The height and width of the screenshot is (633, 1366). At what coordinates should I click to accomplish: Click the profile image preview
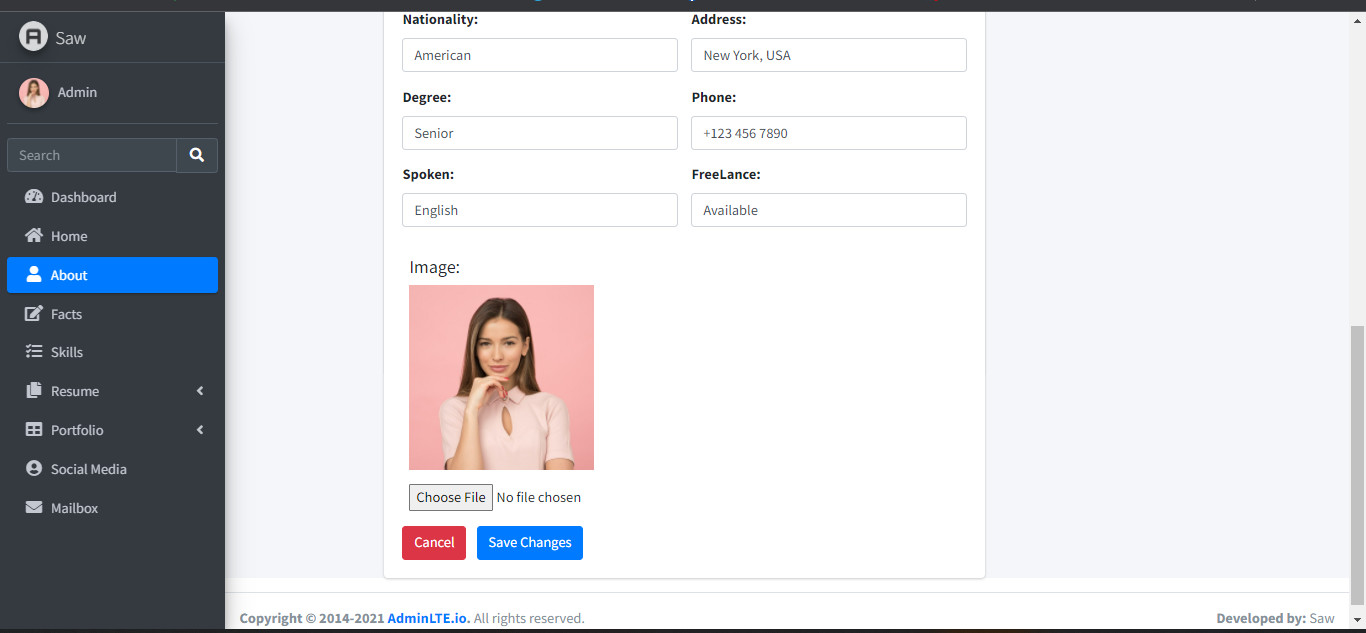[x=501, y=377]
